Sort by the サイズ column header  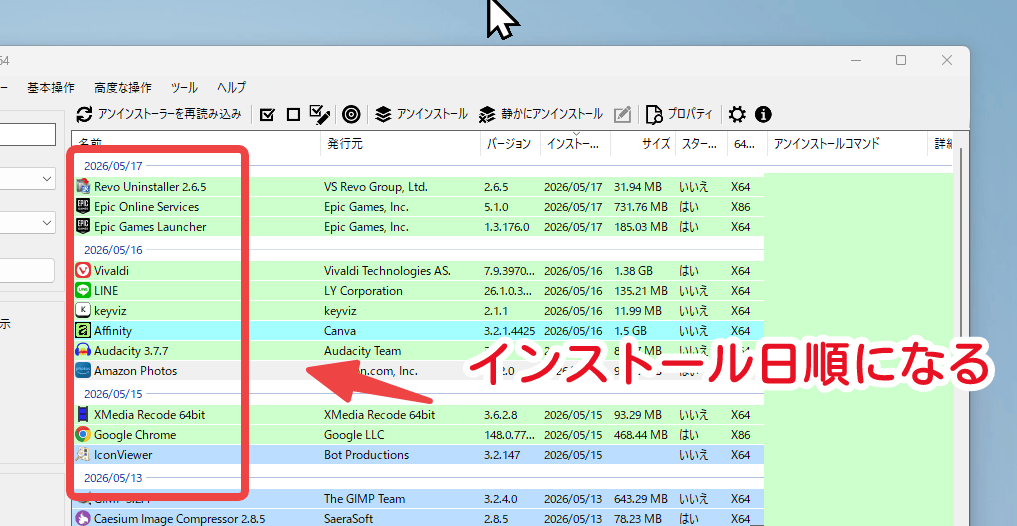coord(643,144)
